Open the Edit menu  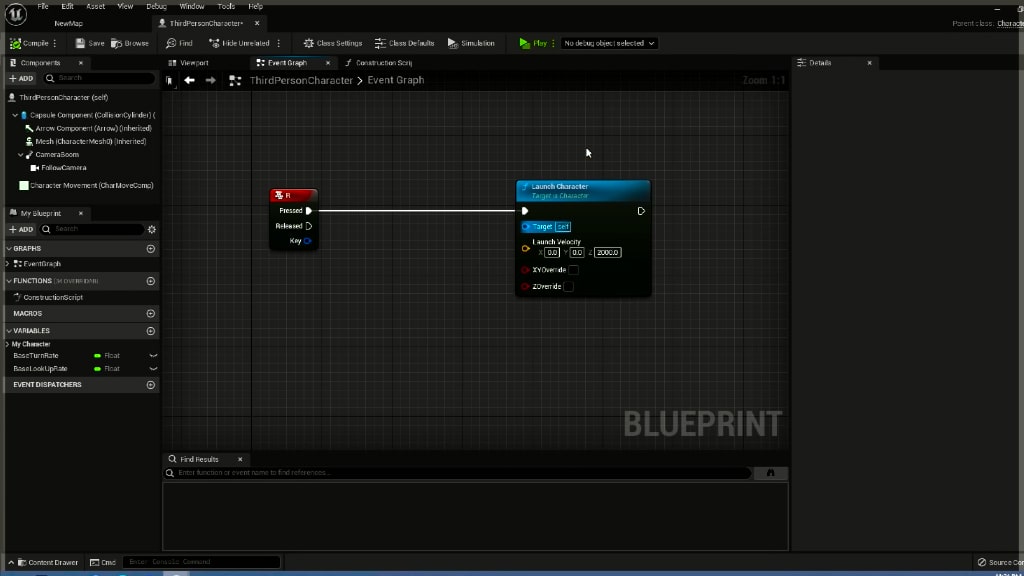67,6
